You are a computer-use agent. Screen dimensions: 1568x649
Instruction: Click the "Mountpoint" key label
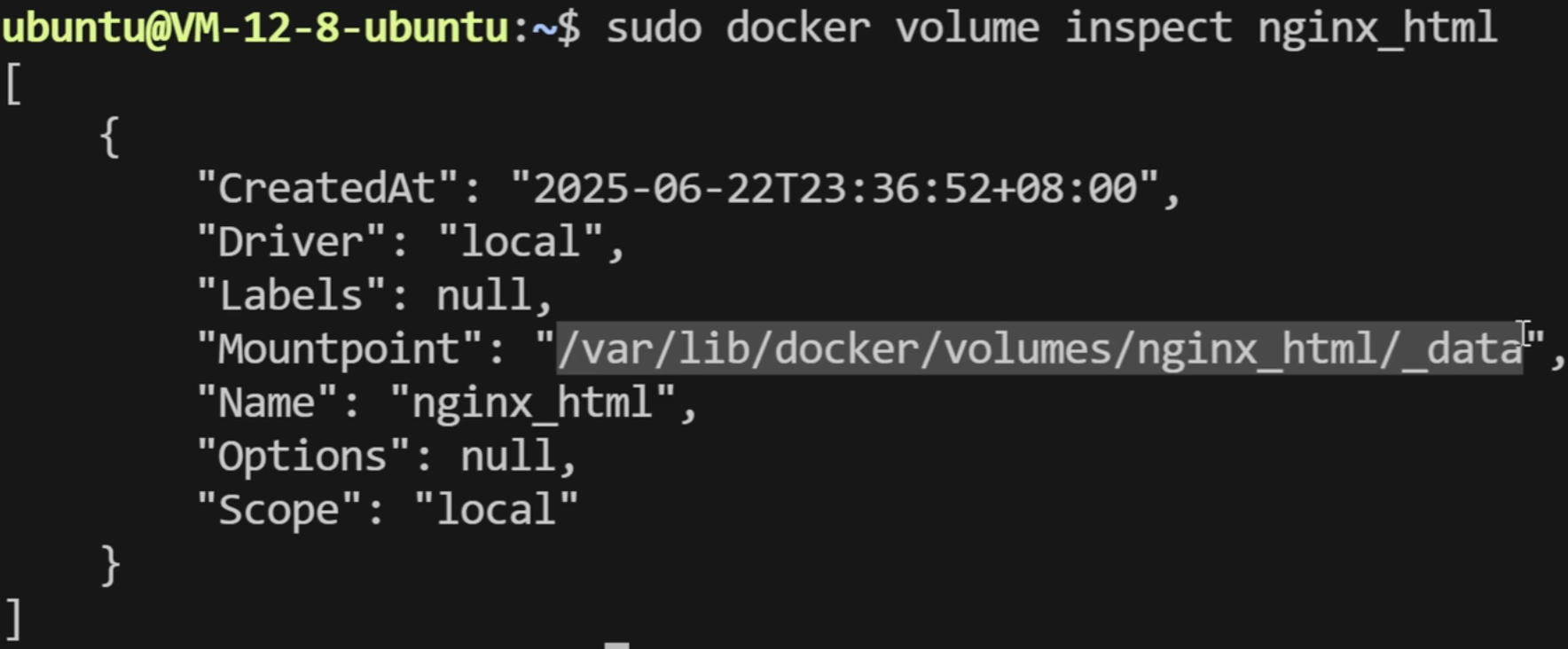[x=340, y=348]
